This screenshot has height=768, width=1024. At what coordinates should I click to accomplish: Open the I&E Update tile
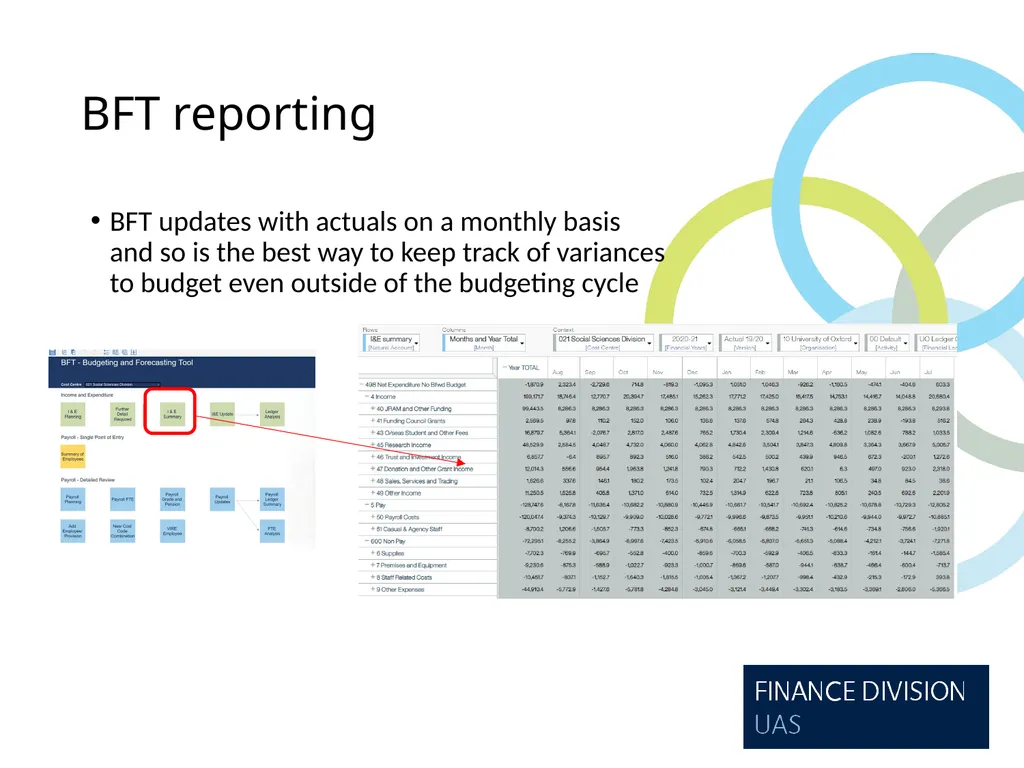click(222, 414)
